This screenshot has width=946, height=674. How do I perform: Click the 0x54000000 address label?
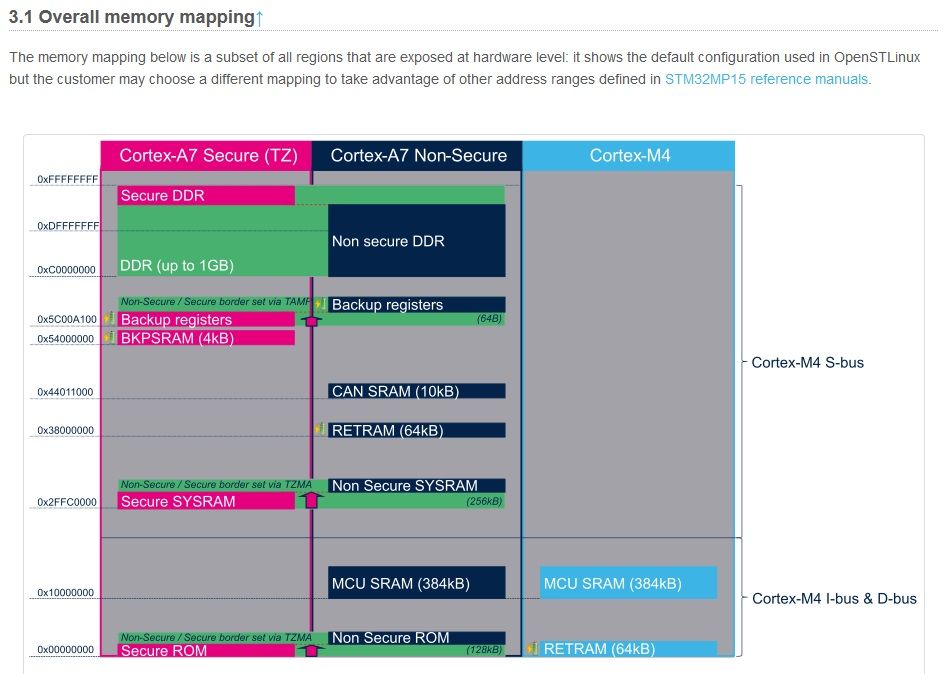(66, 339)
